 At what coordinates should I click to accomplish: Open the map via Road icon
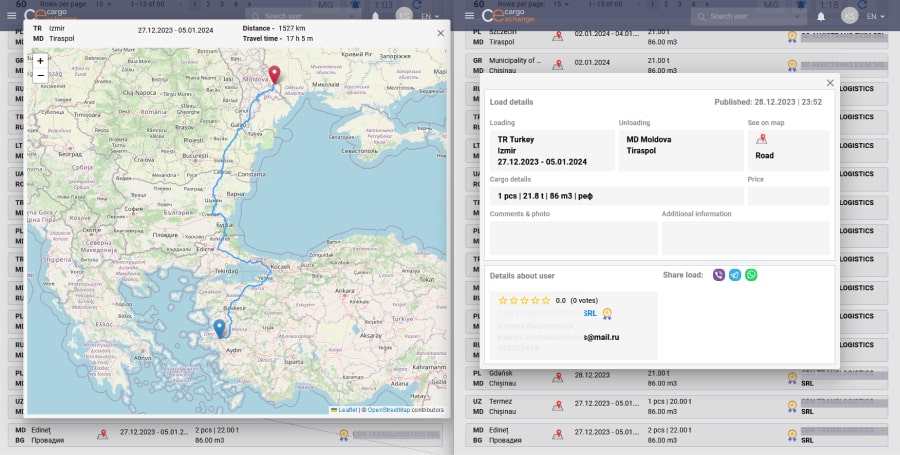click(x=761, y=140)
